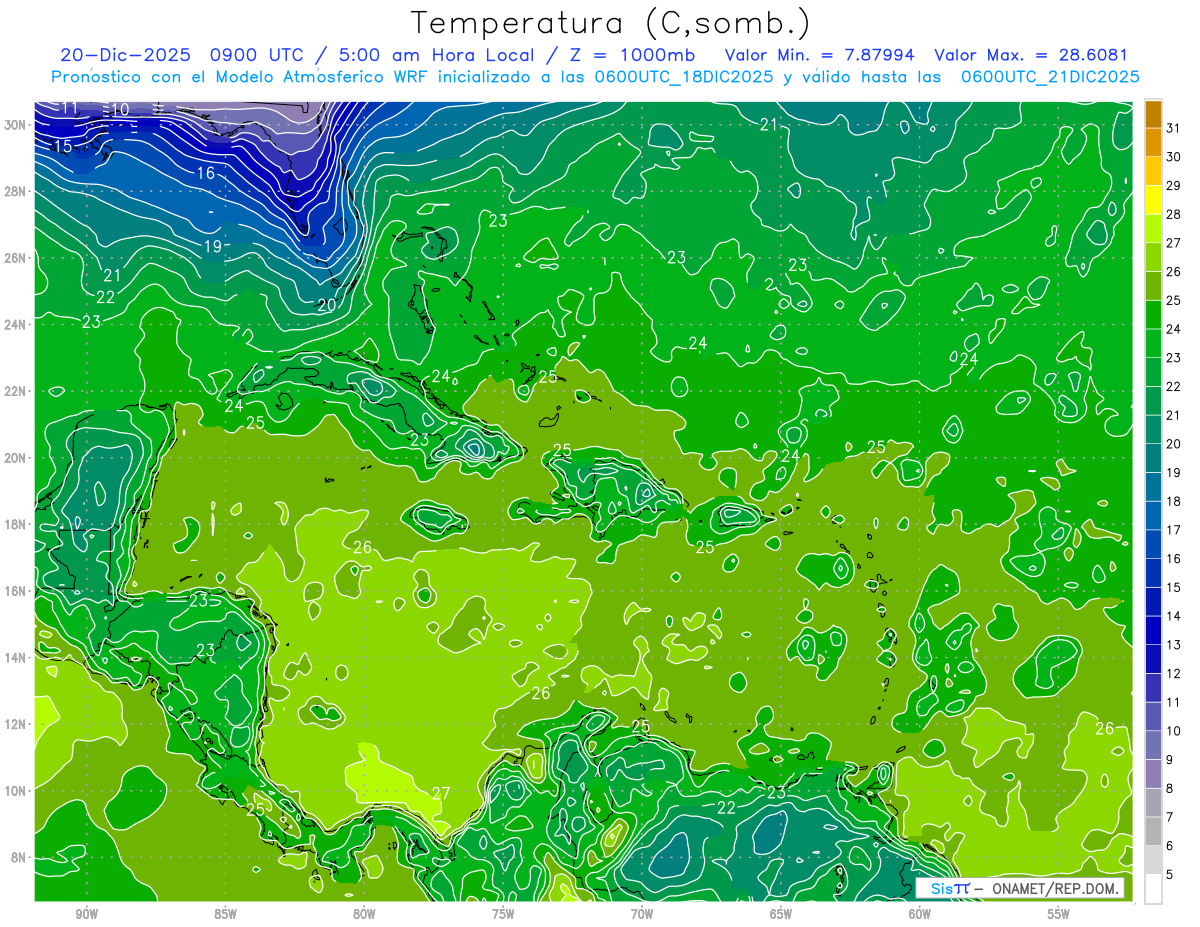Click the valid-until time '0600UTC_21DIC2025'
Image resolution: width=1200 pixels, height=927 pixels.
[1050, 77]
